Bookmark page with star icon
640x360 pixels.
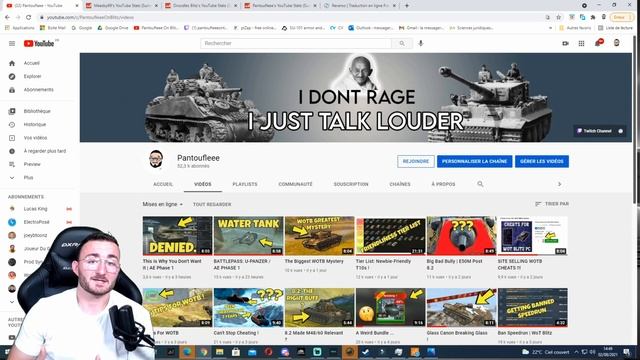pyautogui.click(x=559, y=17)
